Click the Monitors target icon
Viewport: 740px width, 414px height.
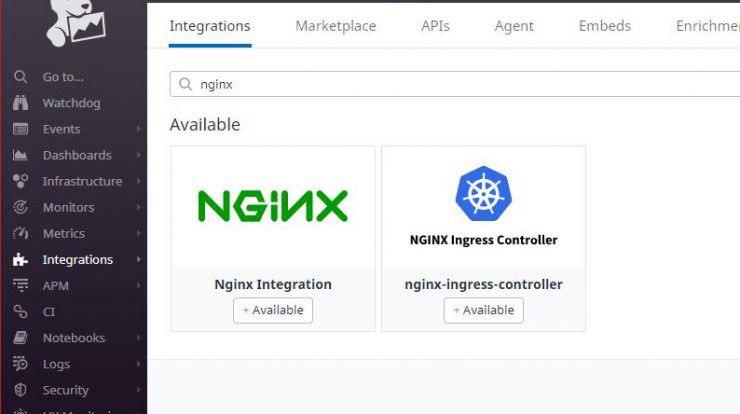tap(20, 207)
